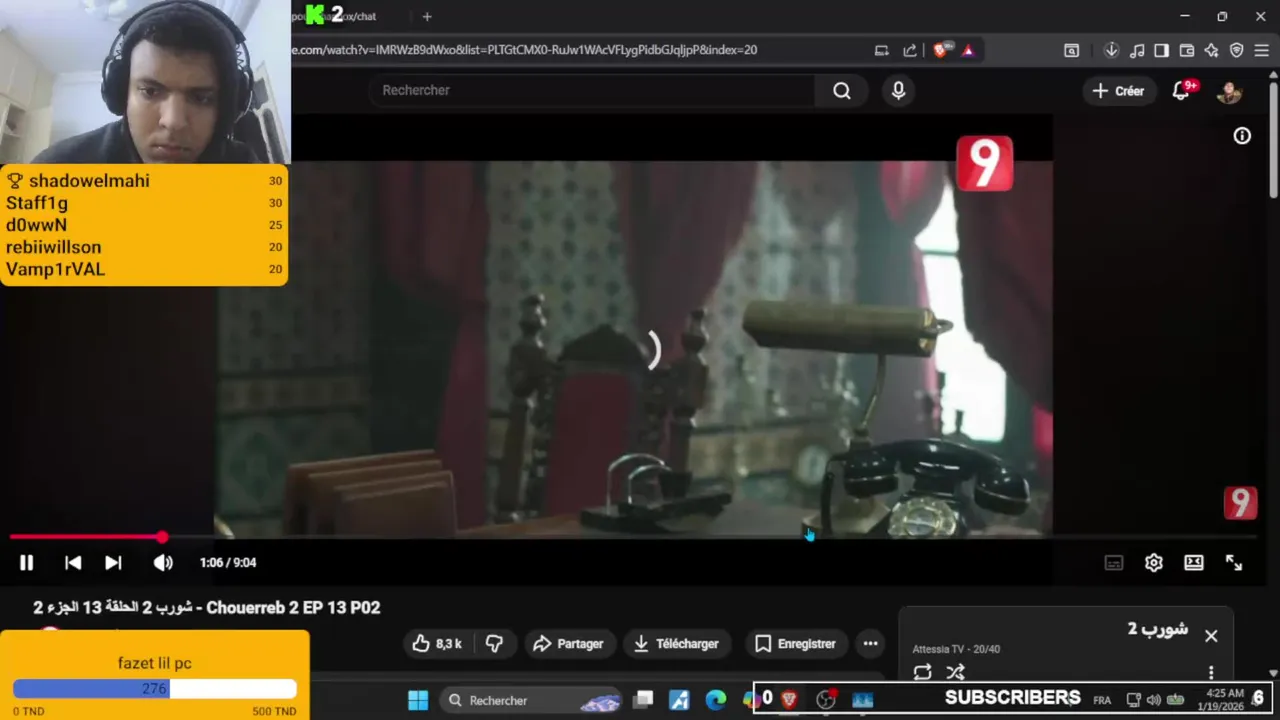Toggle playlist shuffle
1280x720 pixels.
[955, 672]
